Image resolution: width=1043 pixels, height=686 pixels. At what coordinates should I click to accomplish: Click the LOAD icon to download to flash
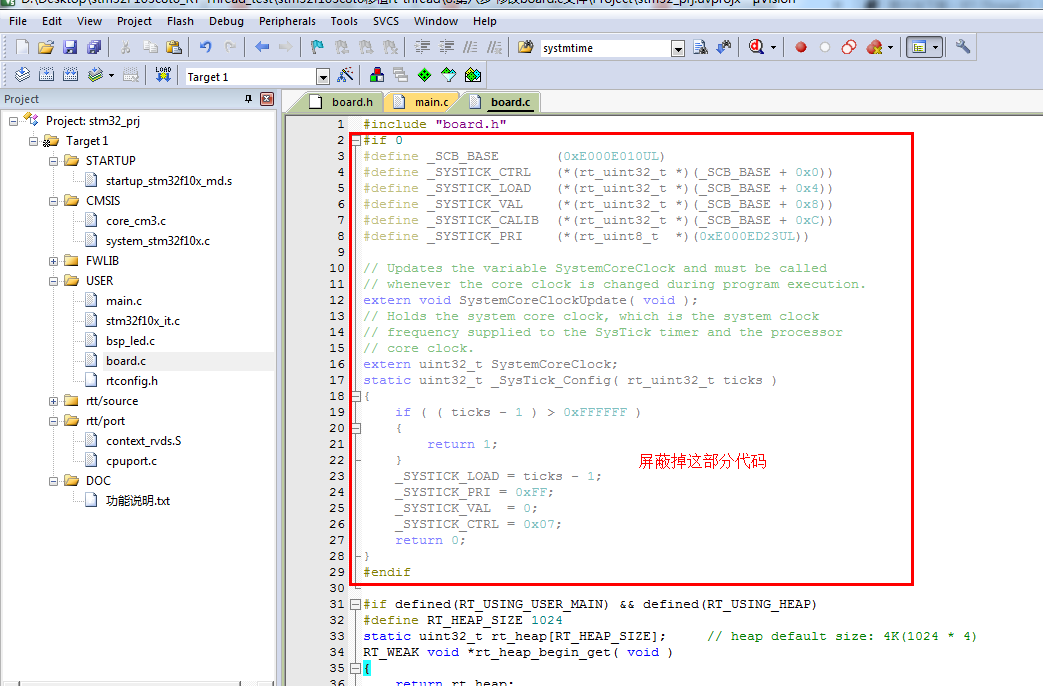point(162,74)
